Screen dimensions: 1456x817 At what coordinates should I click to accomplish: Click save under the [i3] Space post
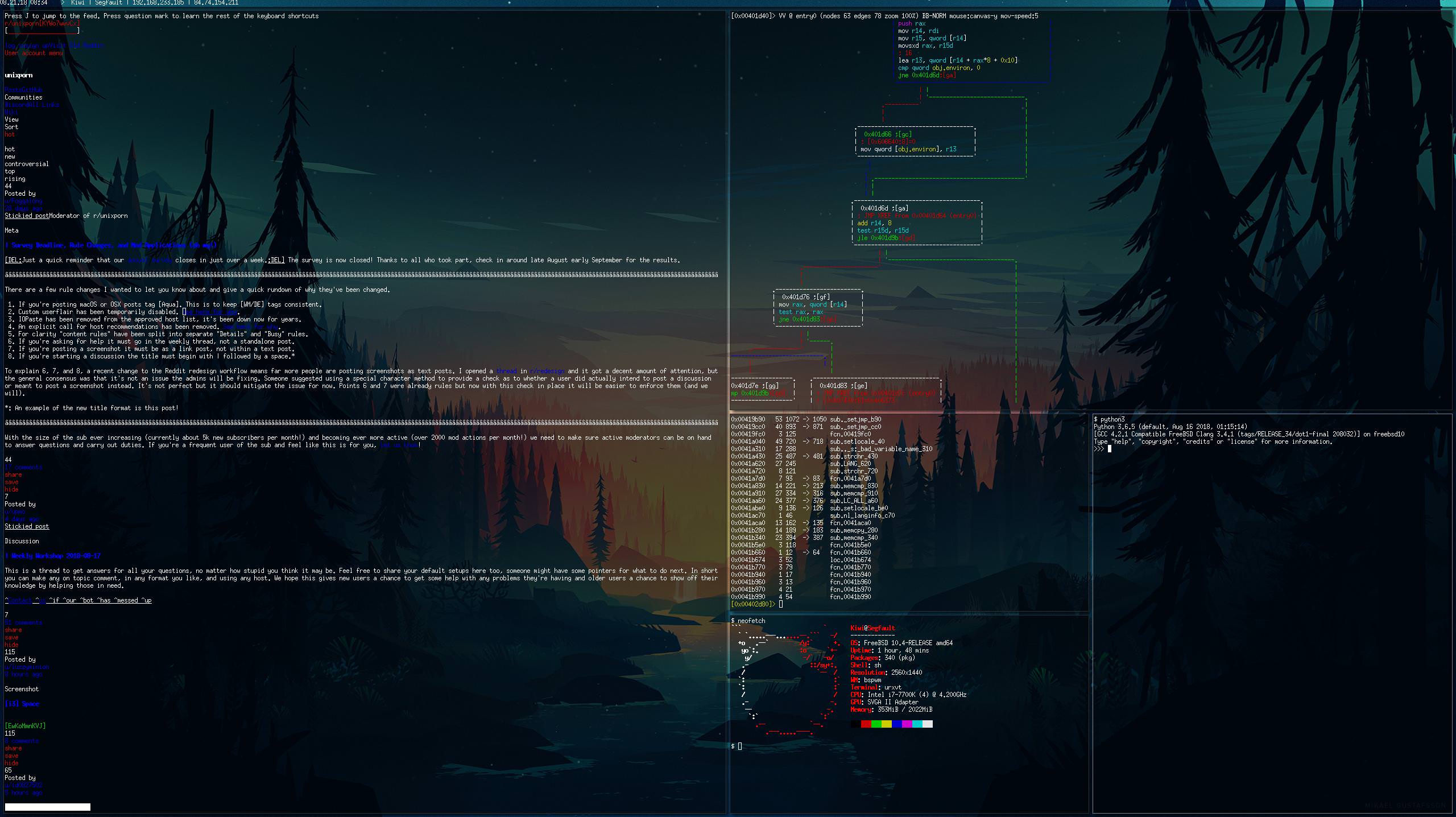tap(11, 756)
